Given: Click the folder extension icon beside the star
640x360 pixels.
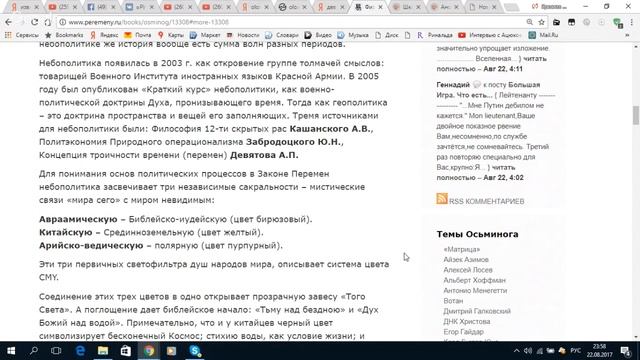Looking at the screenshot, I should (556, 22).
